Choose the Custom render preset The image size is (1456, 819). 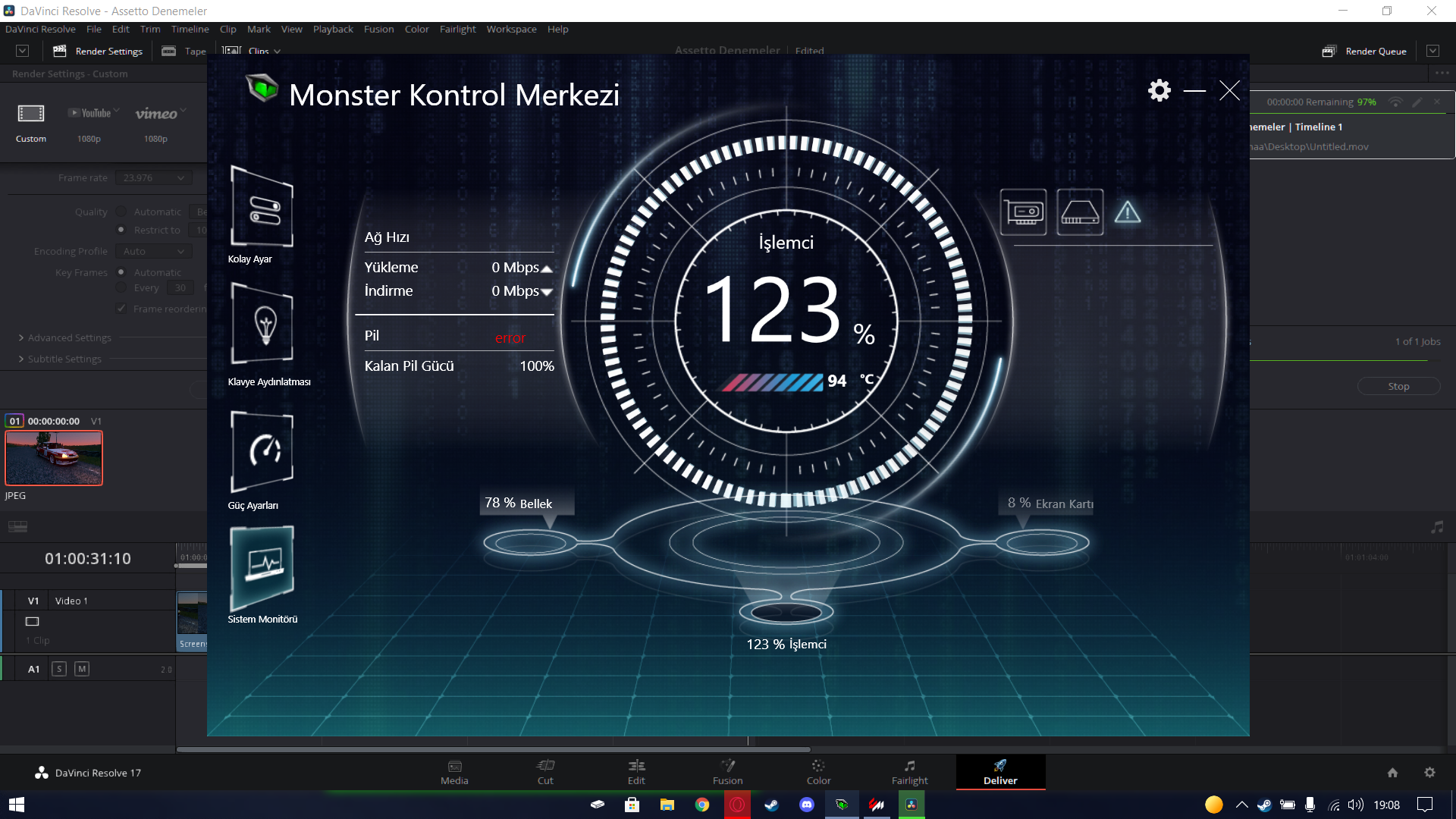click(31, 123)
